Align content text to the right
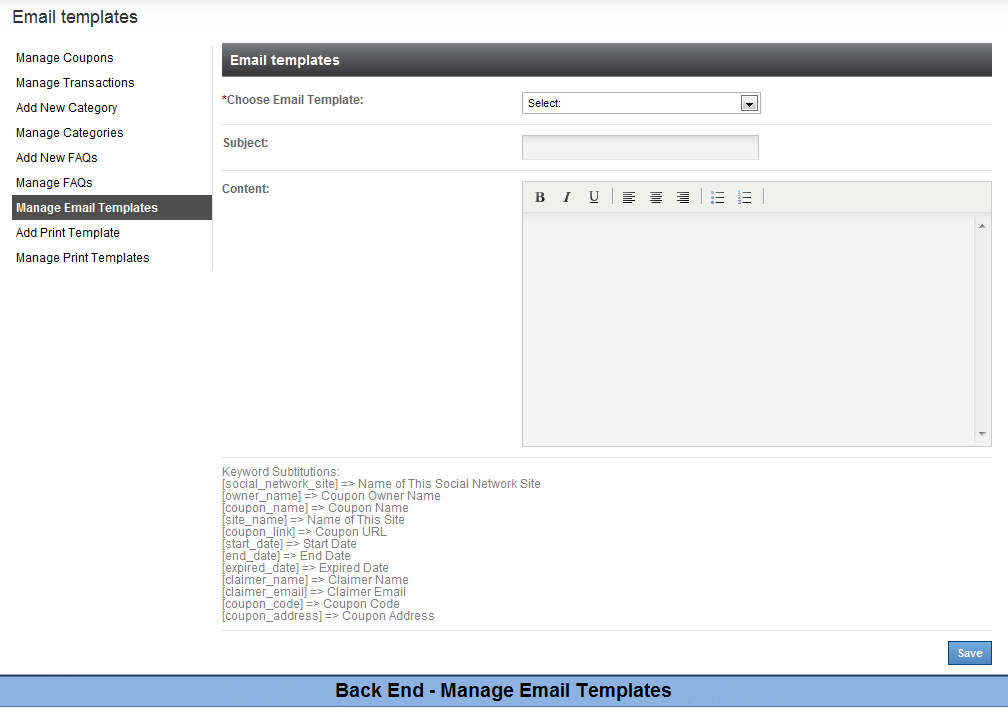This screenshot has height=713, width=1008. [683, 197]
